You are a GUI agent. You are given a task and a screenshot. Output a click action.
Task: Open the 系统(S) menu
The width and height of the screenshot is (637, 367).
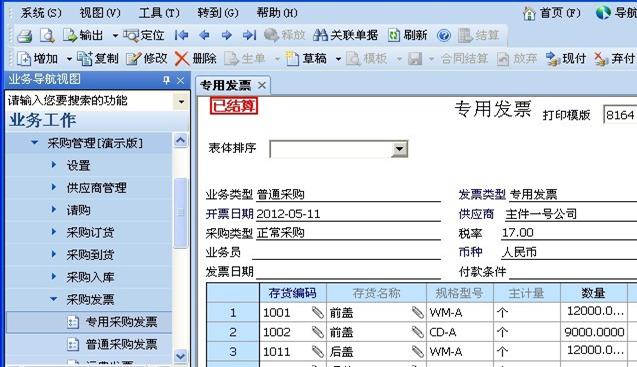click(41, 13)
